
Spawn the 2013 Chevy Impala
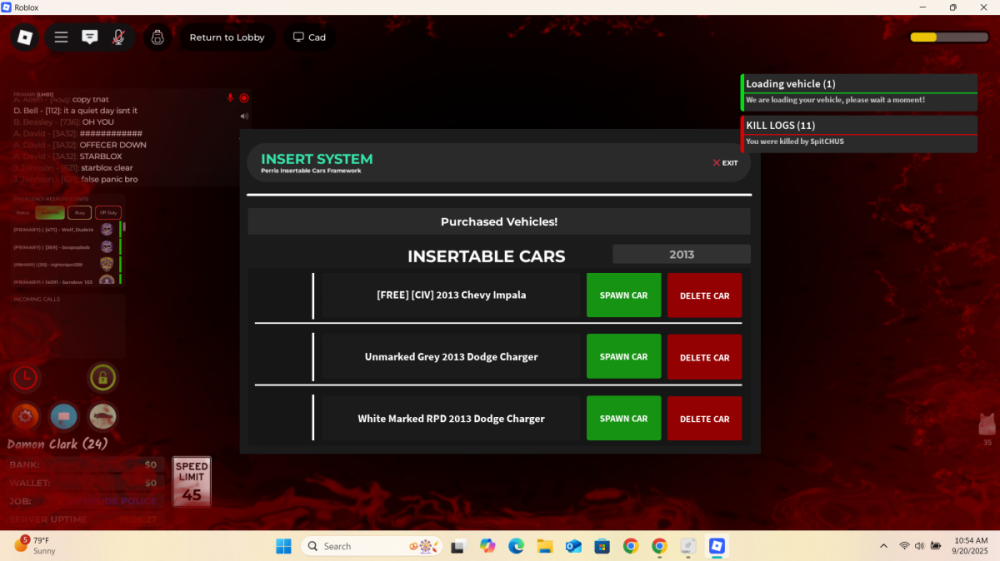click(623, 296)
